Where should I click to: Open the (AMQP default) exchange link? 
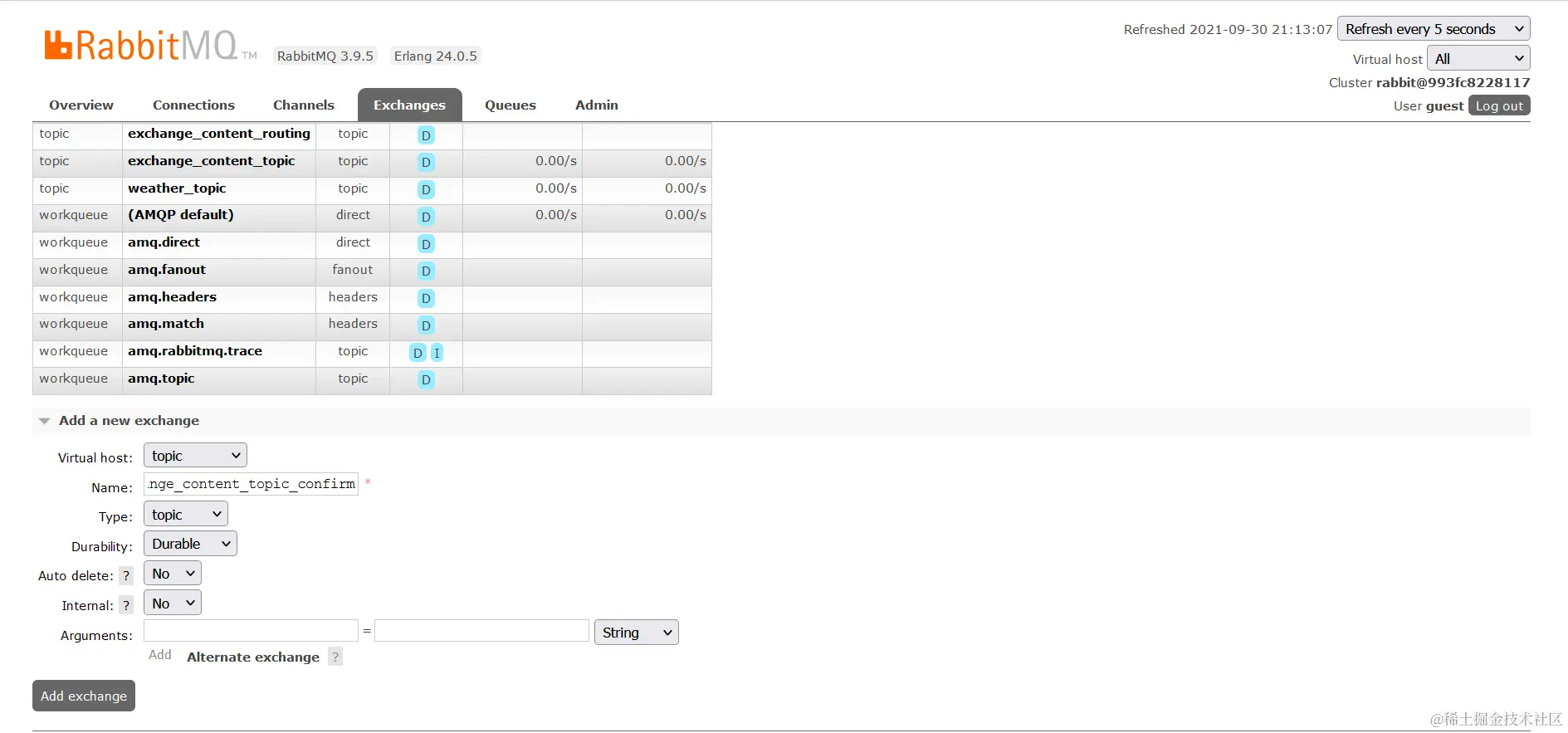coord(181,215)
